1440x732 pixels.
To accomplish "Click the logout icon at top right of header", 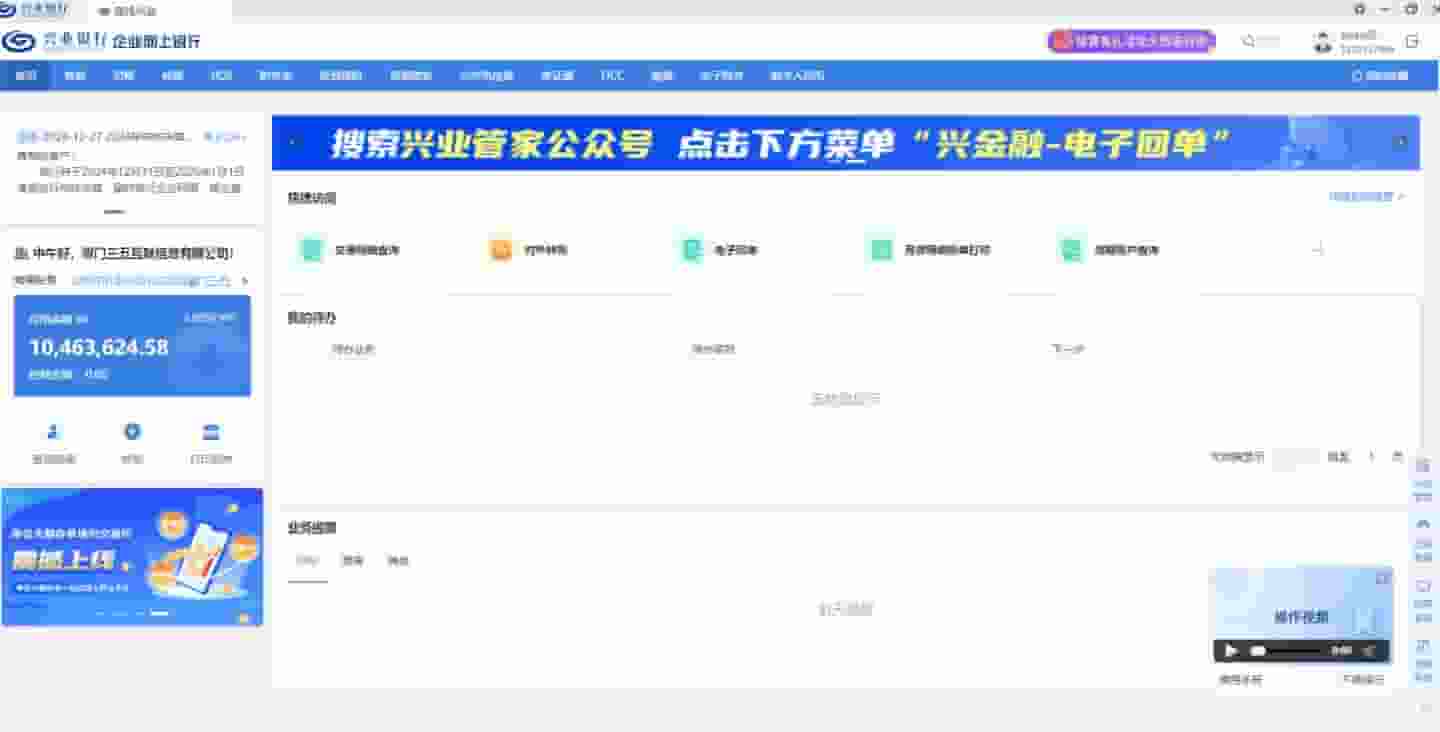I will coord(1412,42).
